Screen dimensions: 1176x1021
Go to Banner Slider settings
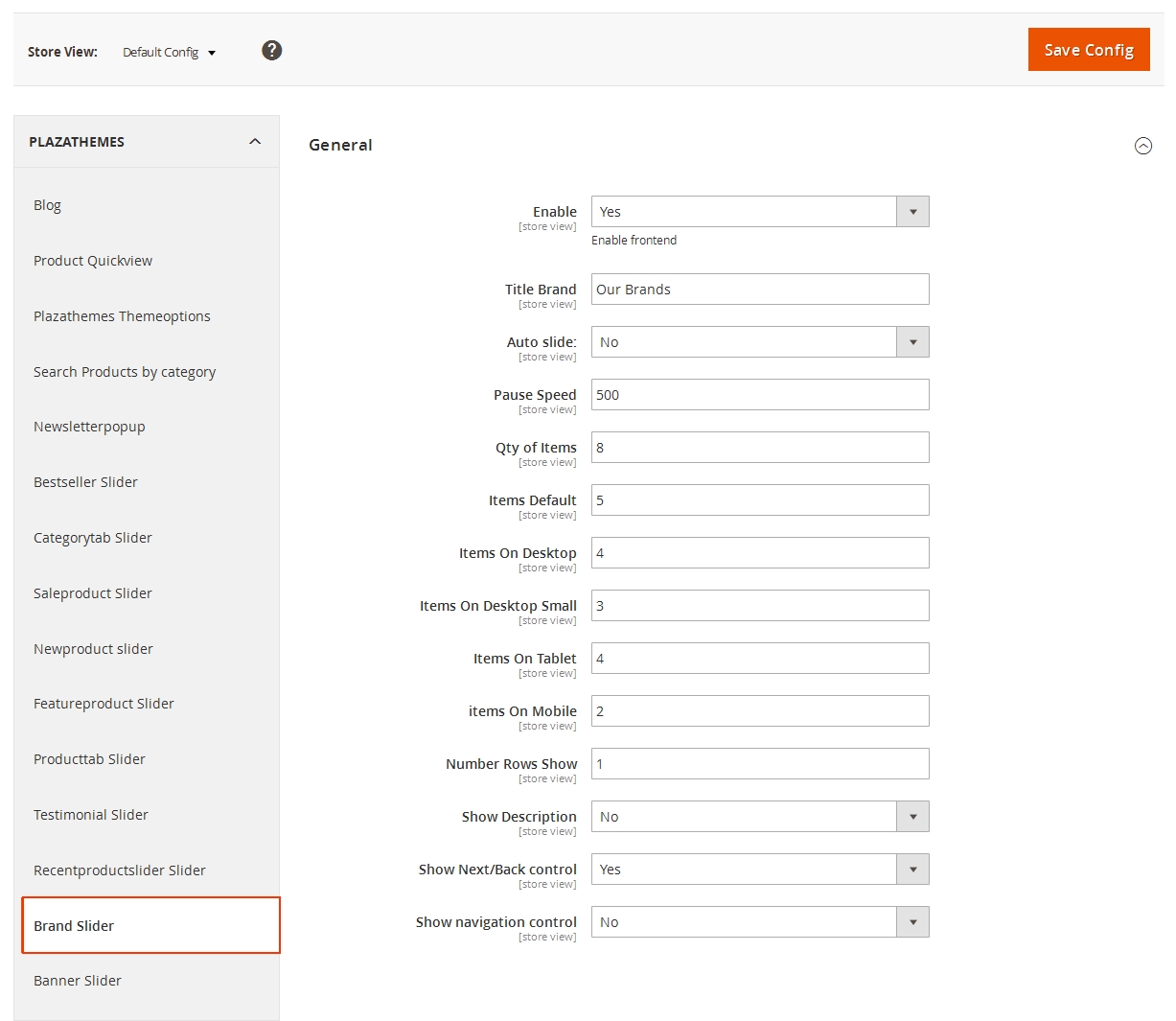pyautogui.click(x=78, y=981)
